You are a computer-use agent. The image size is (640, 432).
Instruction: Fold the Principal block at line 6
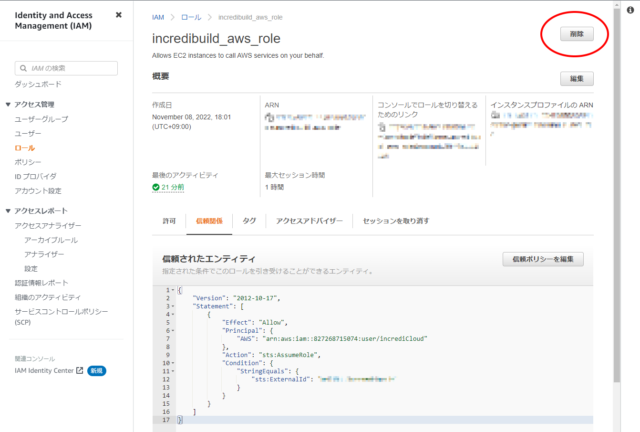pyautogui.click(x=173, y=331)
